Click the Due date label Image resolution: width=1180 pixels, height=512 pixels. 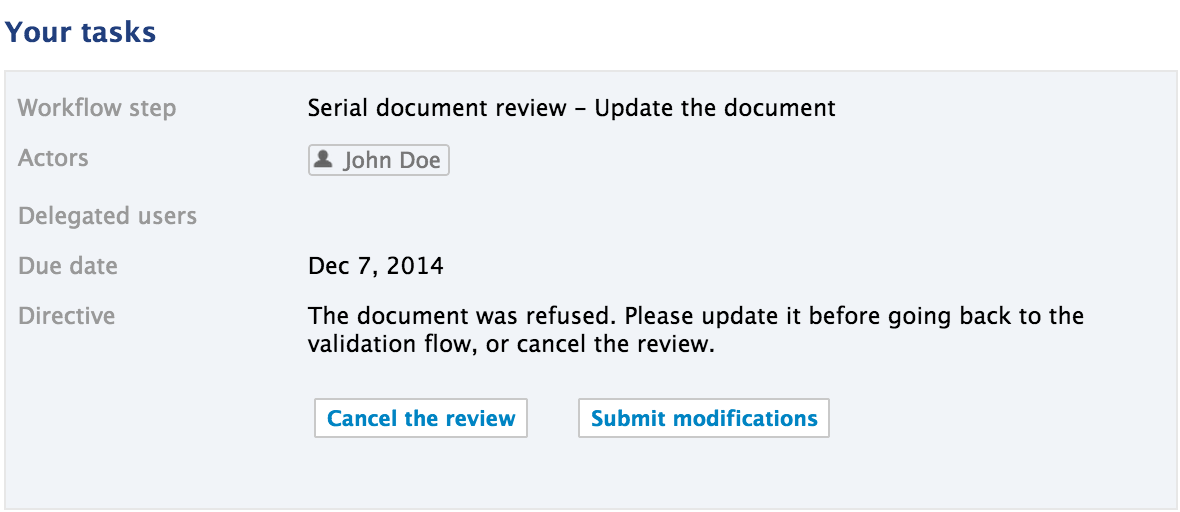tap(68, 266)
